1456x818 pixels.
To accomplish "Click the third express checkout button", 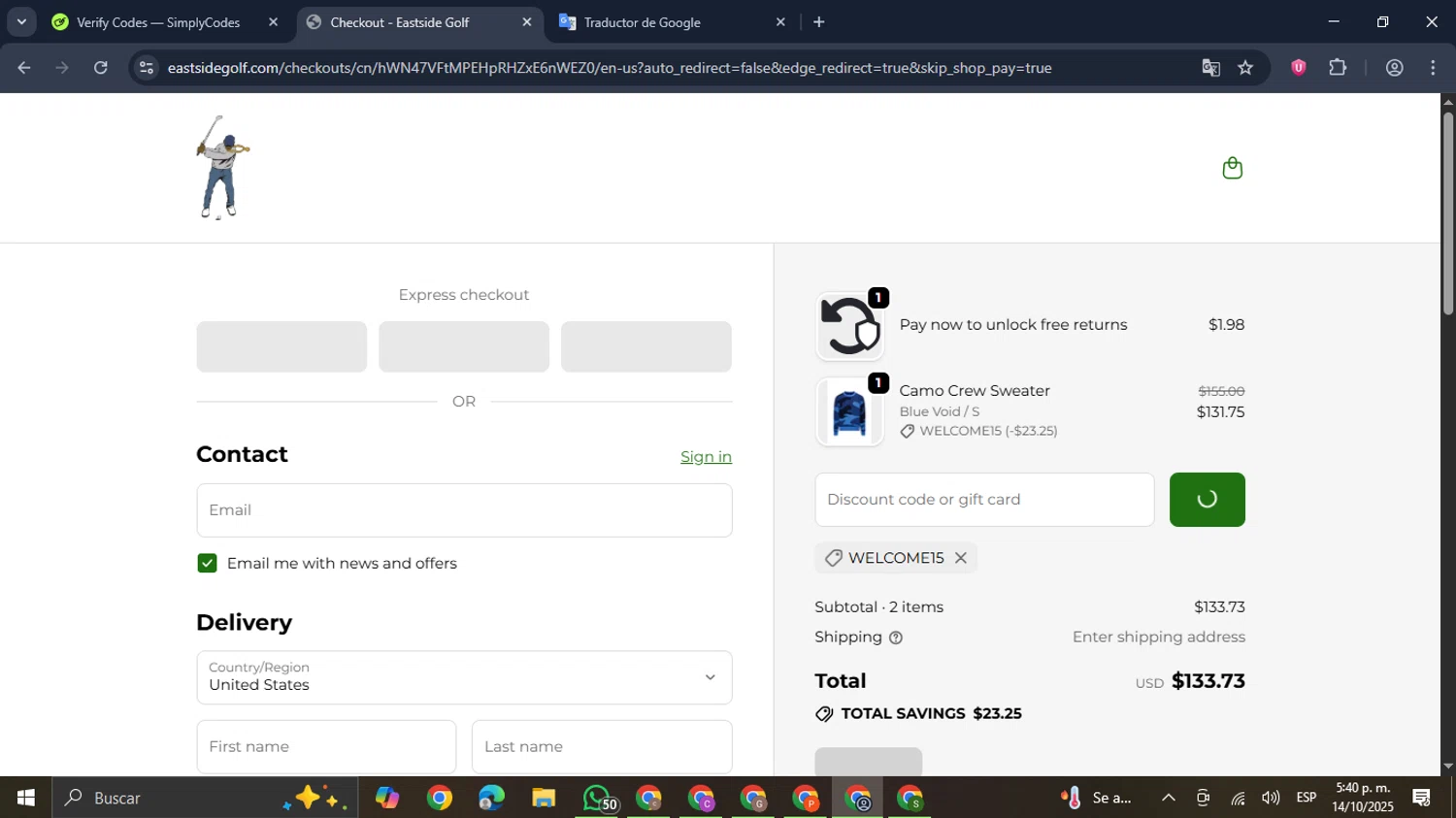I will 646,346.
